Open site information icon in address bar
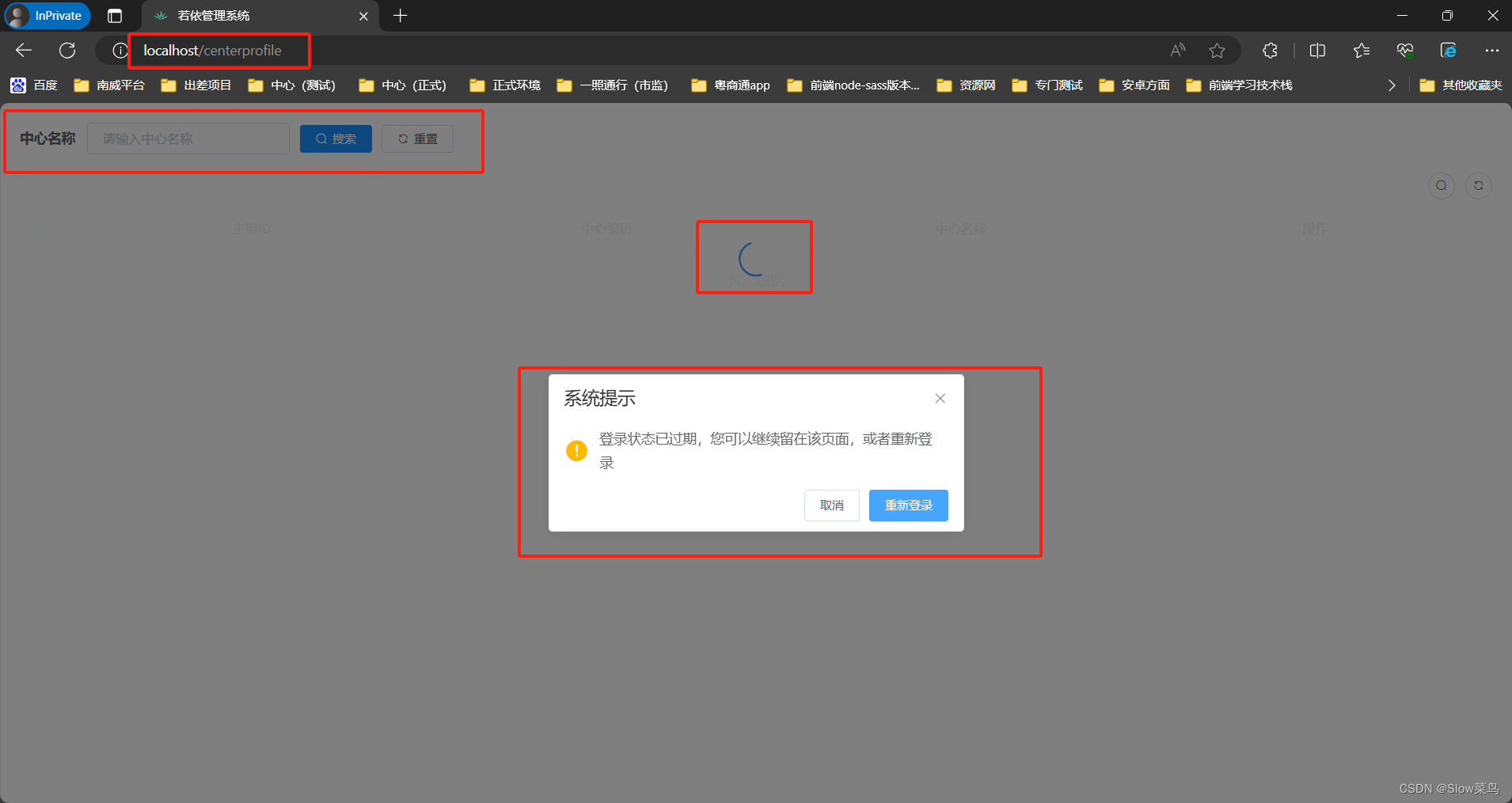Viewport: 1512px width, 803px height. click(x=120, y=51)
